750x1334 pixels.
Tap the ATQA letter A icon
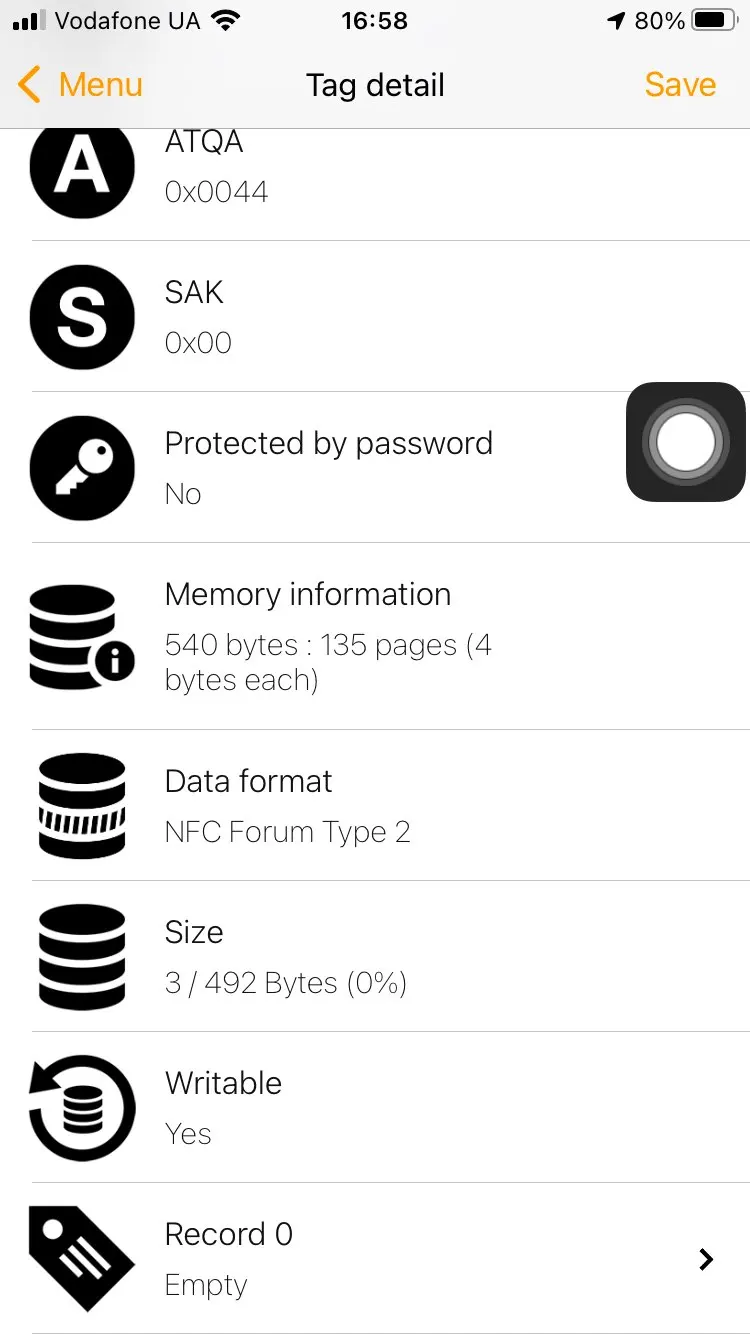82,167
